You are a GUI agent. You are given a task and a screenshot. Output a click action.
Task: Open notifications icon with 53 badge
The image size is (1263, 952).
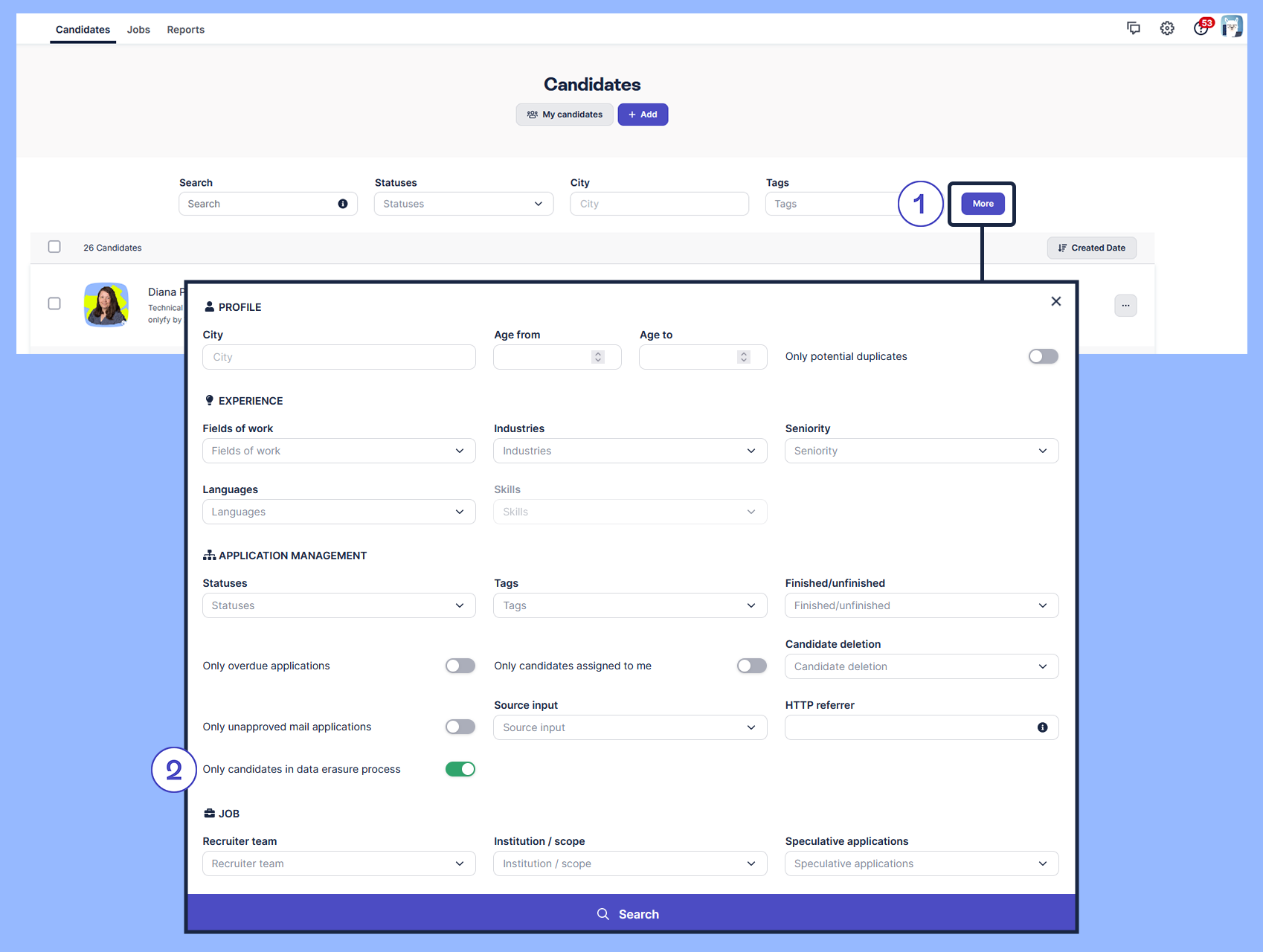(1201, 28)
